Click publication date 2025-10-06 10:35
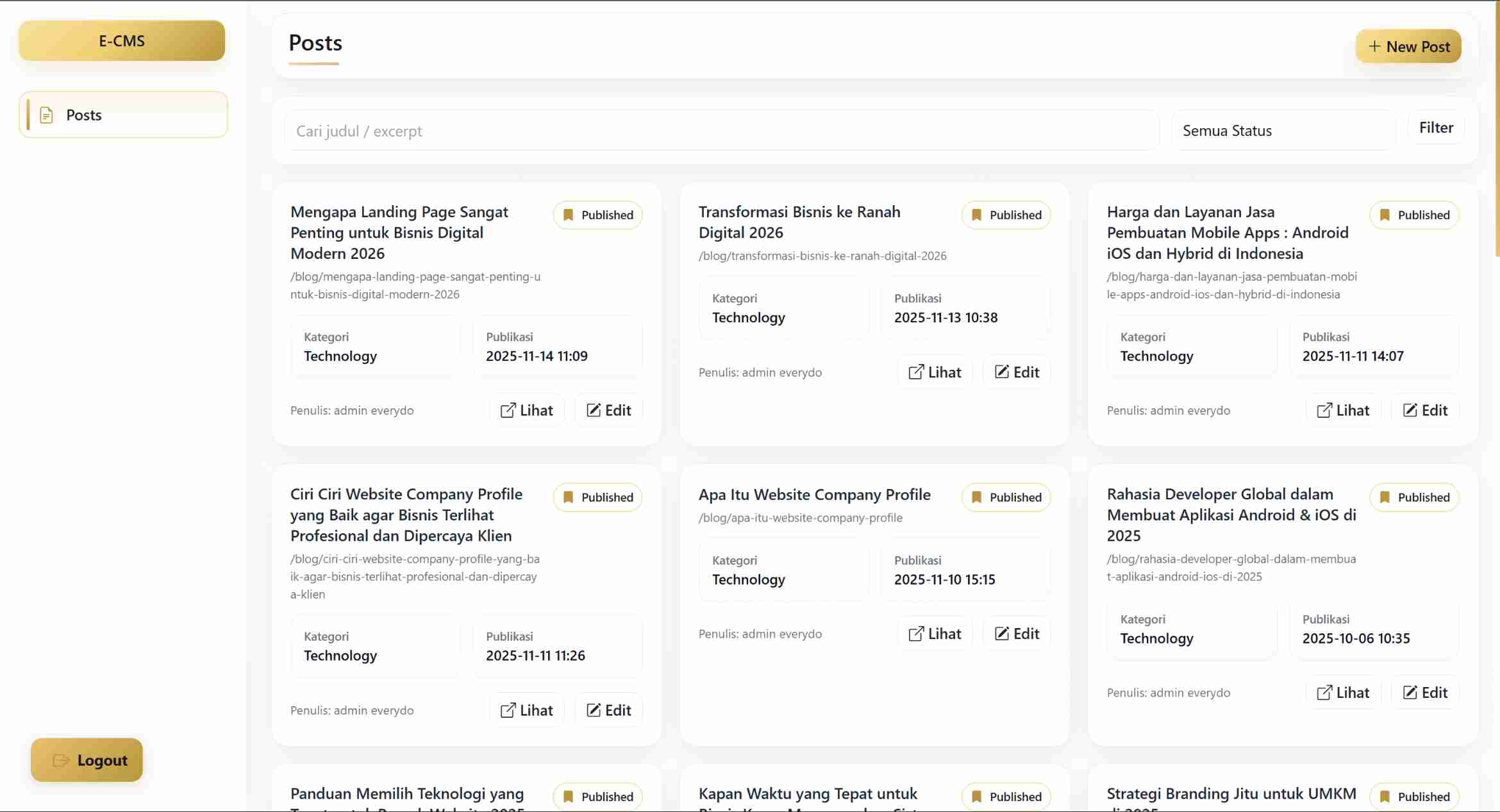The image size is (1500, 812). click(1356, 638)
